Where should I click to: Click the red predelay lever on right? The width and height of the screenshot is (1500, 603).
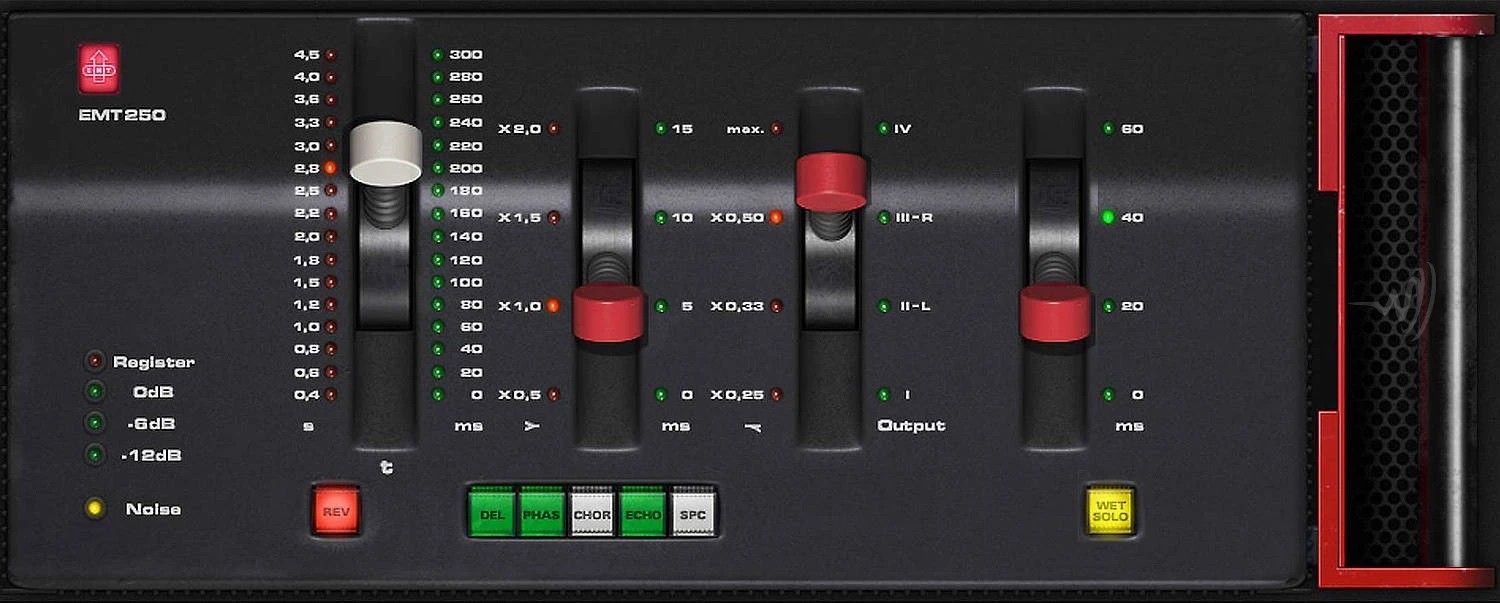pos(1055,312)
